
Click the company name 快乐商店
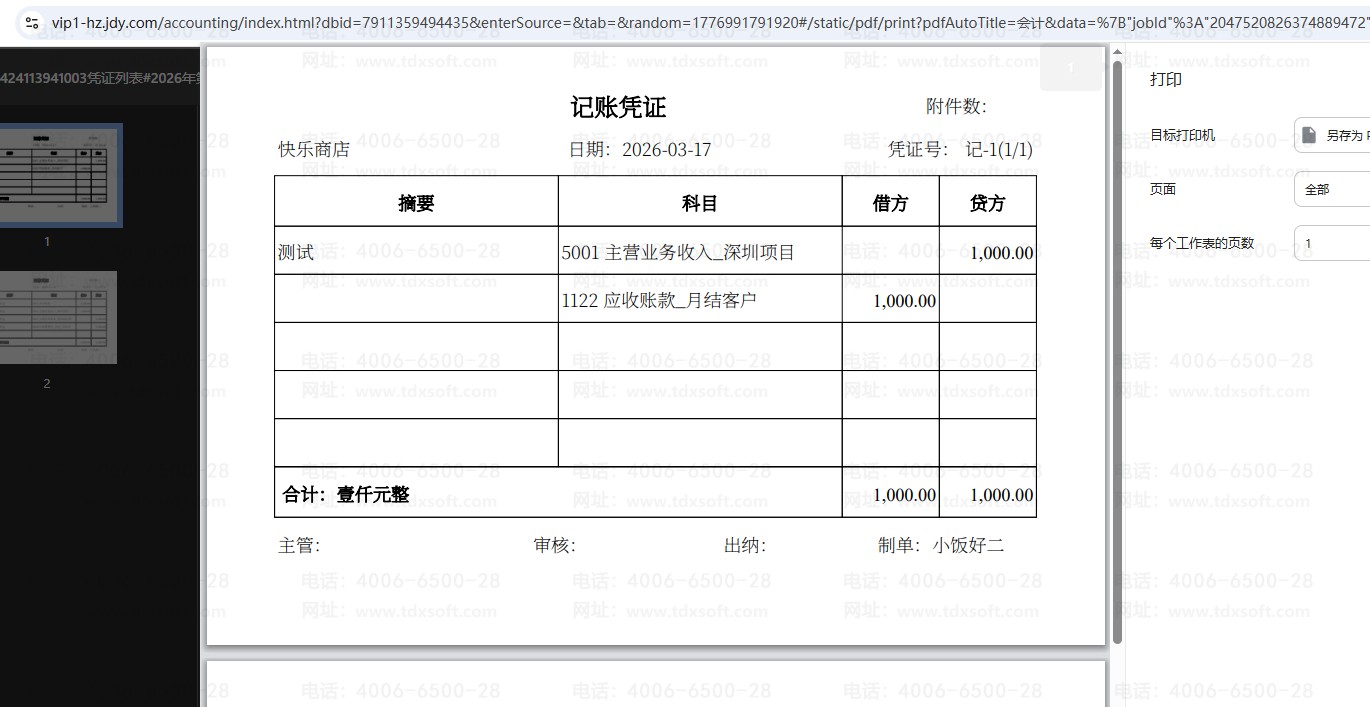(314, 150)
